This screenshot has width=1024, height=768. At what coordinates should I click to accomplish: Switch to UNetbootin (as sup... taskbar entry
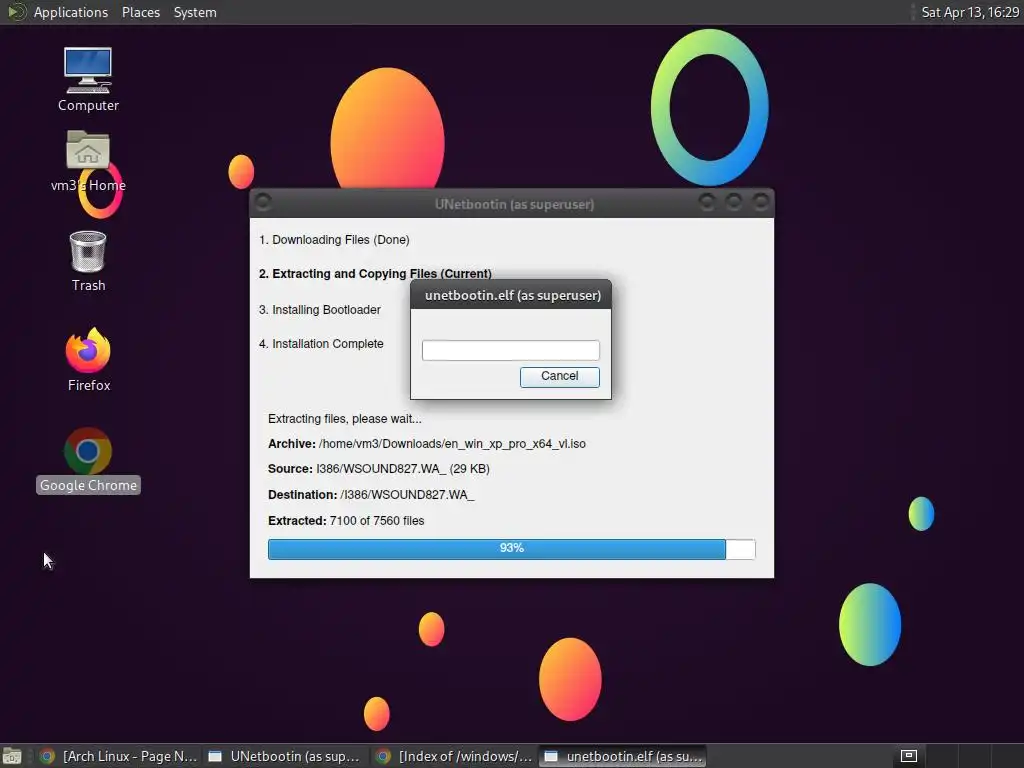point(285,756)
